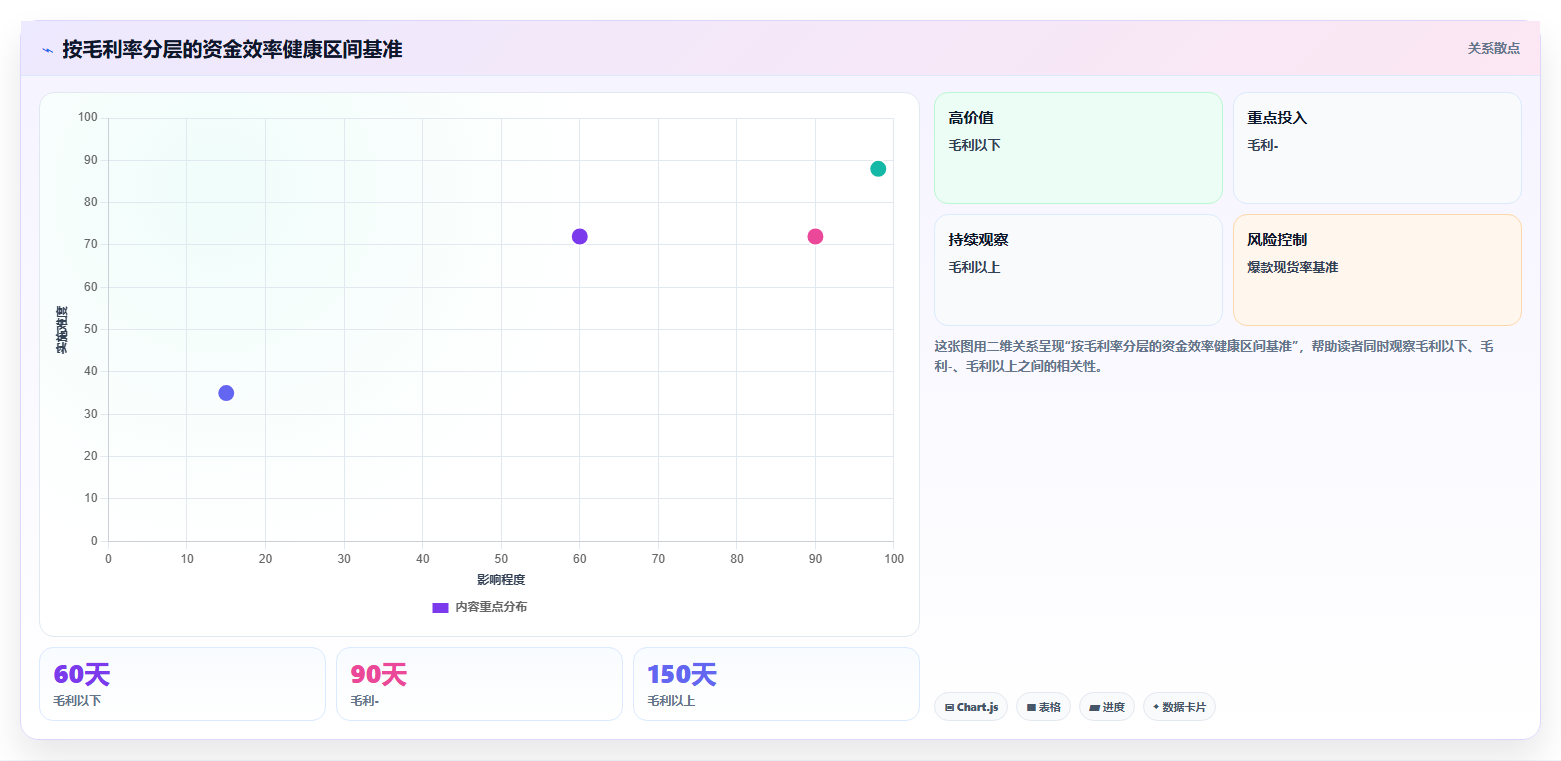Click the Chart.js tag chip
The width and height of the screenshot is (1561, 761).
tap(971, 707)
